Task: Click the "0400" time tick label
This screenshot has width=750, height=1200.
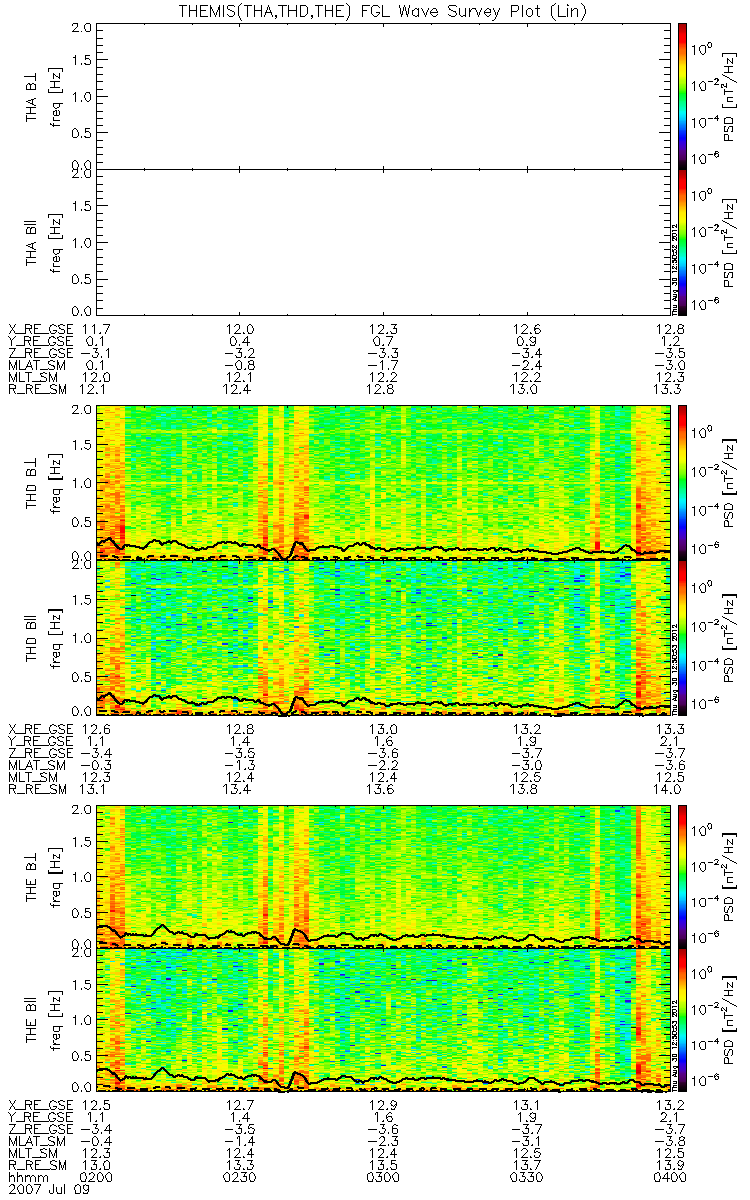Action: coord(670,1180)
